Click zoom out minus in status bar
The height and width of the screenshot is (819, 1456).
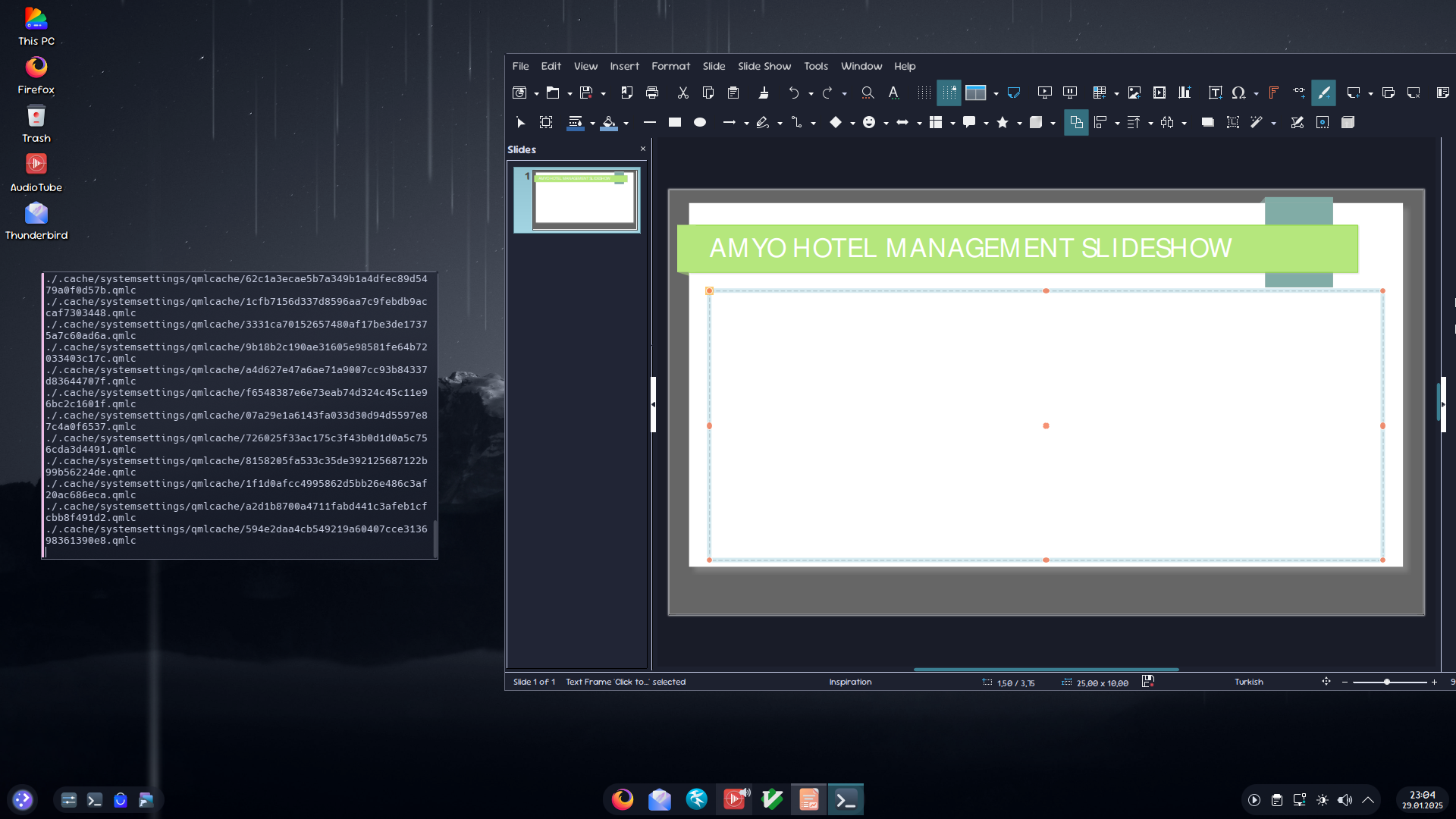pos(1345,682)
